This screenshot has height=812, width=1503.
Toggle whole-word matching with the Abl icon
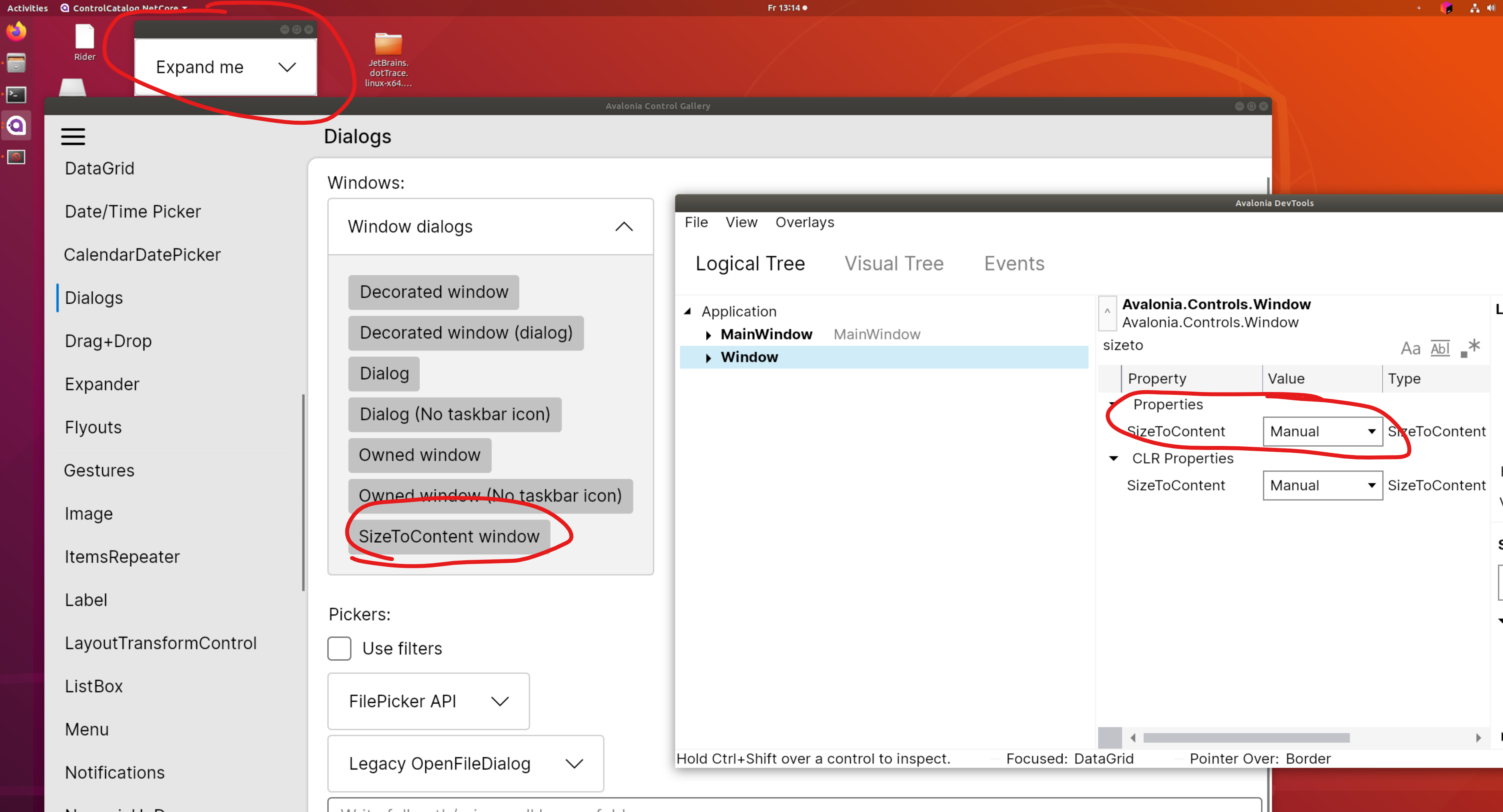point(1441,348)
